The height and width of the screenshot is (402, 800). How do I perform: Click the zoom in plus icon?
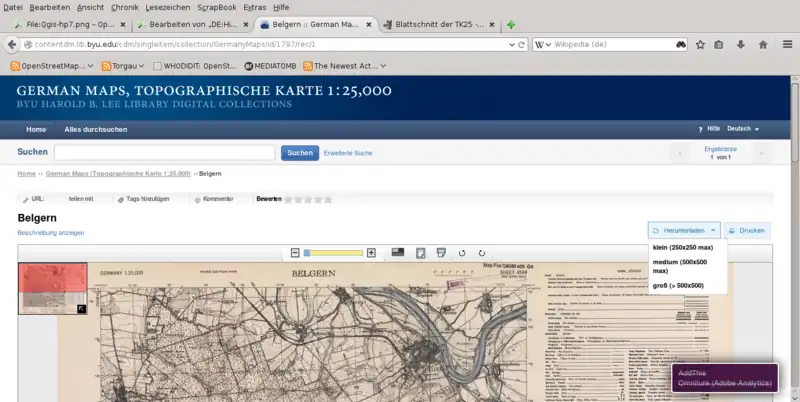371,253
